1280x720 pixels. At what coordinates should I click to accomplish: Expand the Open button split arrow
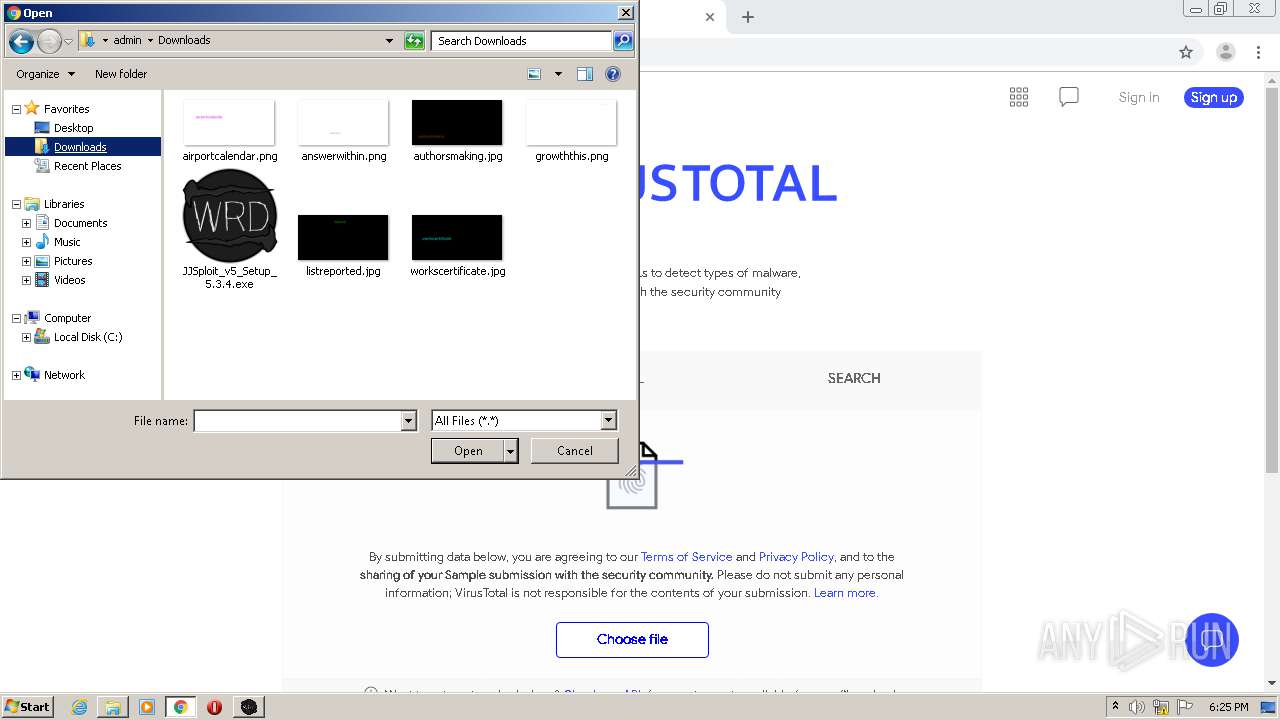510,451
